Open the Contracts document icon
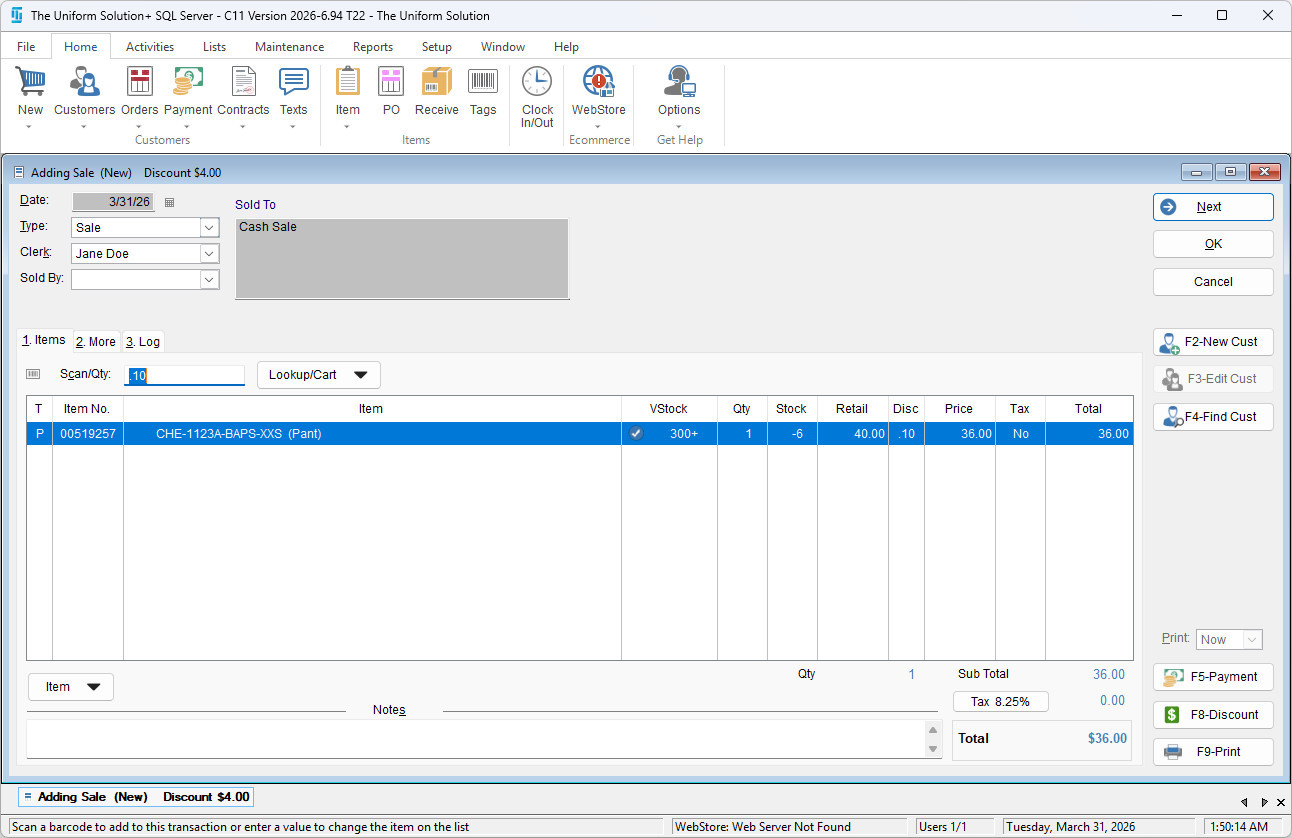The image size is (1292, 838). pyautogui.click(x=243, y=83)
